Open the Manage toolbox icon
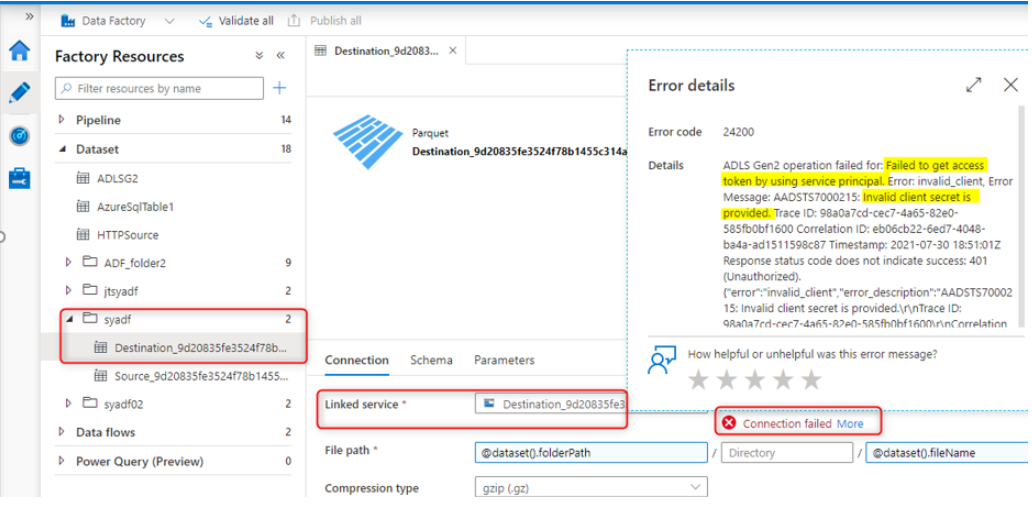Image resolution: width=1032 pixels, height=508 pixels. click(19, 178)
